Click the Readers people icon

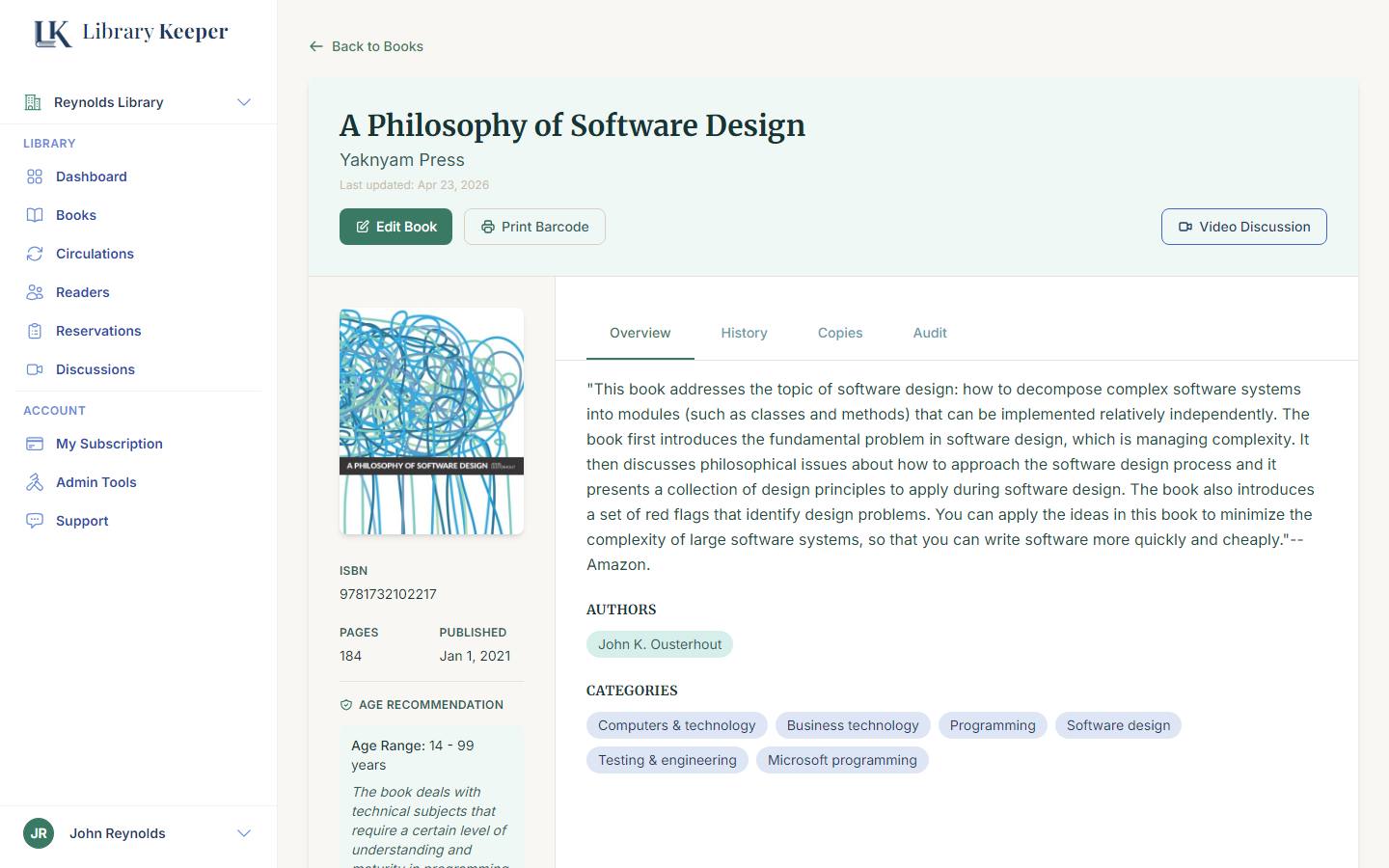35,292
